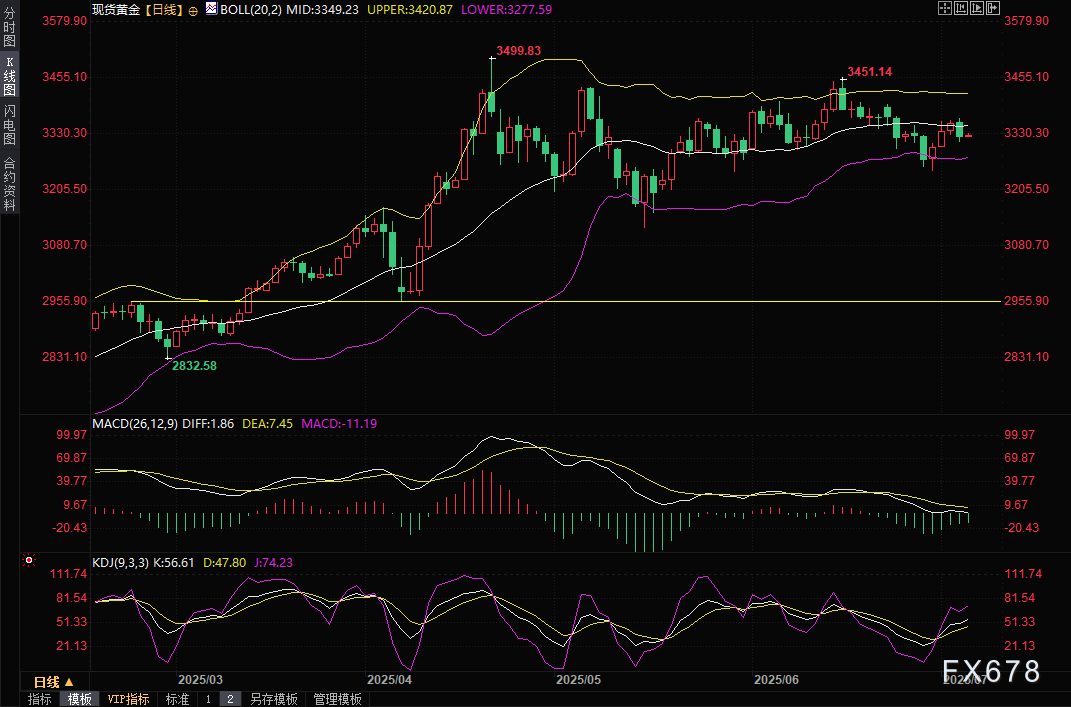Click the circled plus icon beside 现货黄金
The height and width of the screenshot is (707, 1071).
tap(193, 9)
